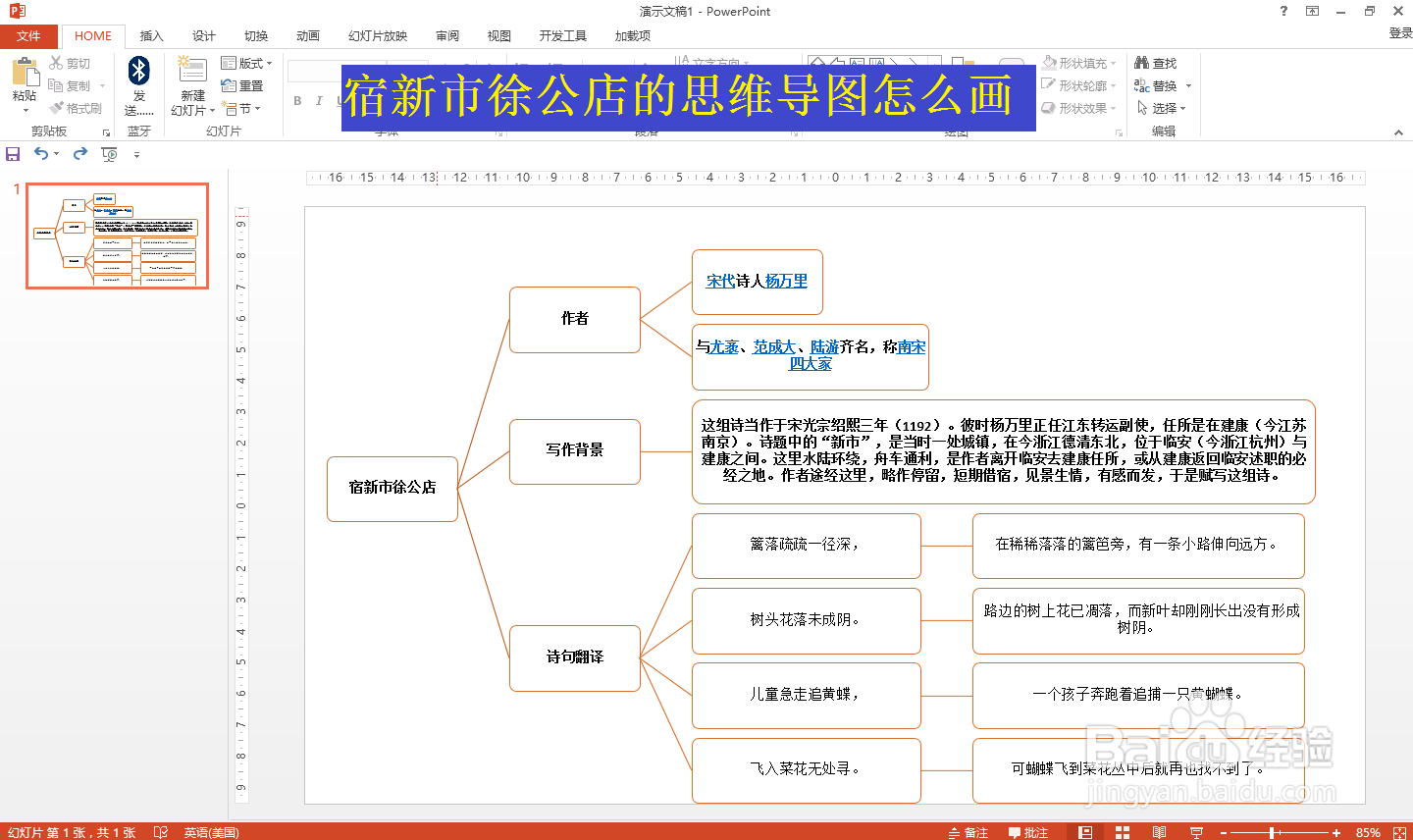The height and width of the screenshot is (840, 1413).
Task: Click the zoom slider handle
Action: [x=1273, y=832]
